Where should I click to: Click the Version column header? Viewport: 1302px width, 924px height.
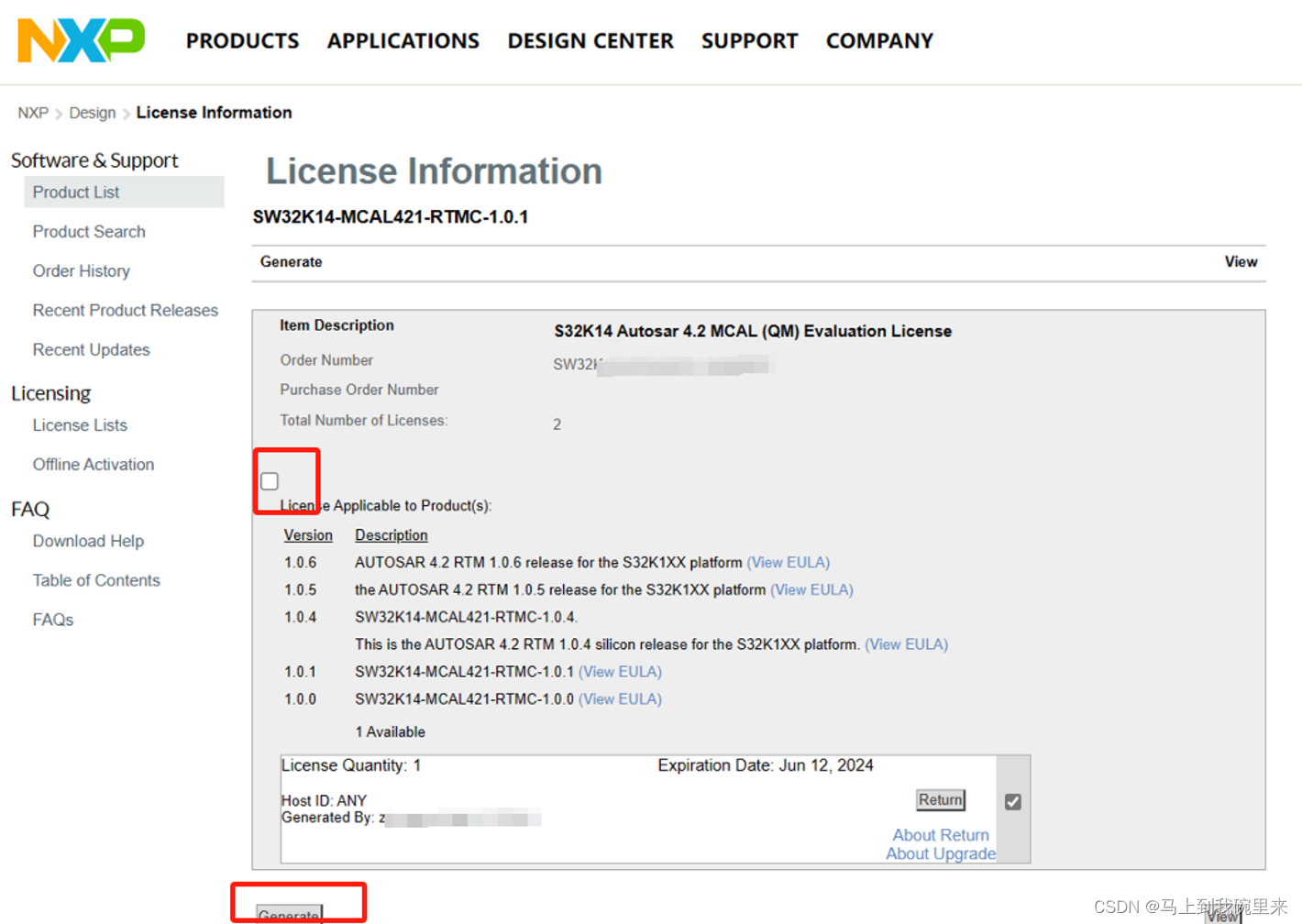[308, 535]
